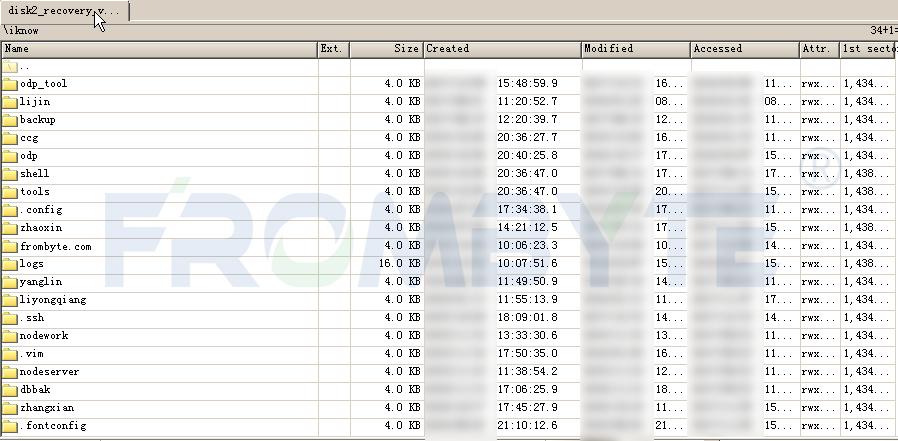Click the nodeserver folder name

coord(49,372)
